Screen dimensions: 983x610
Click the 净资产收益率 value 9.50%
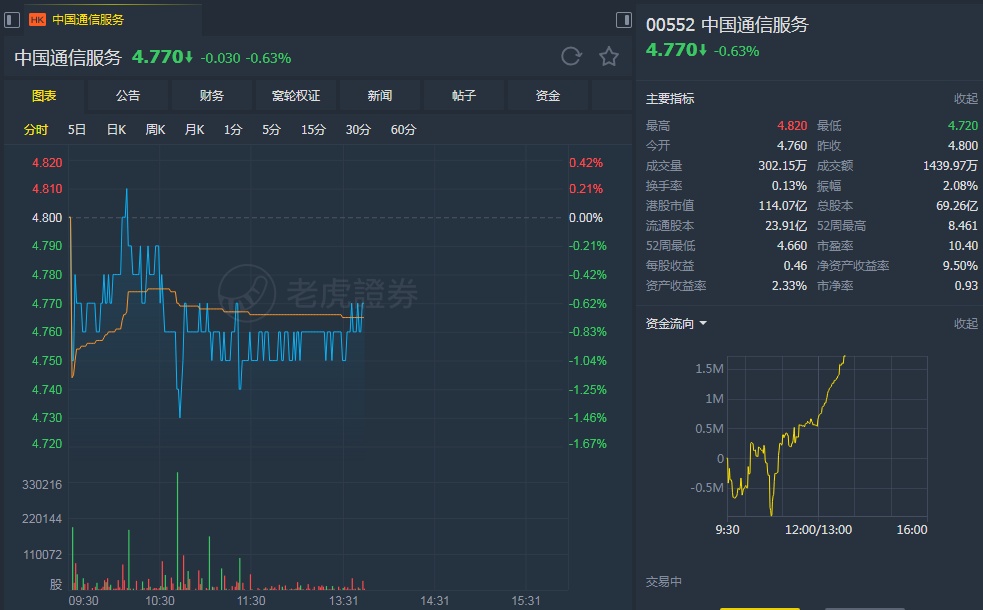click(960, 266)
